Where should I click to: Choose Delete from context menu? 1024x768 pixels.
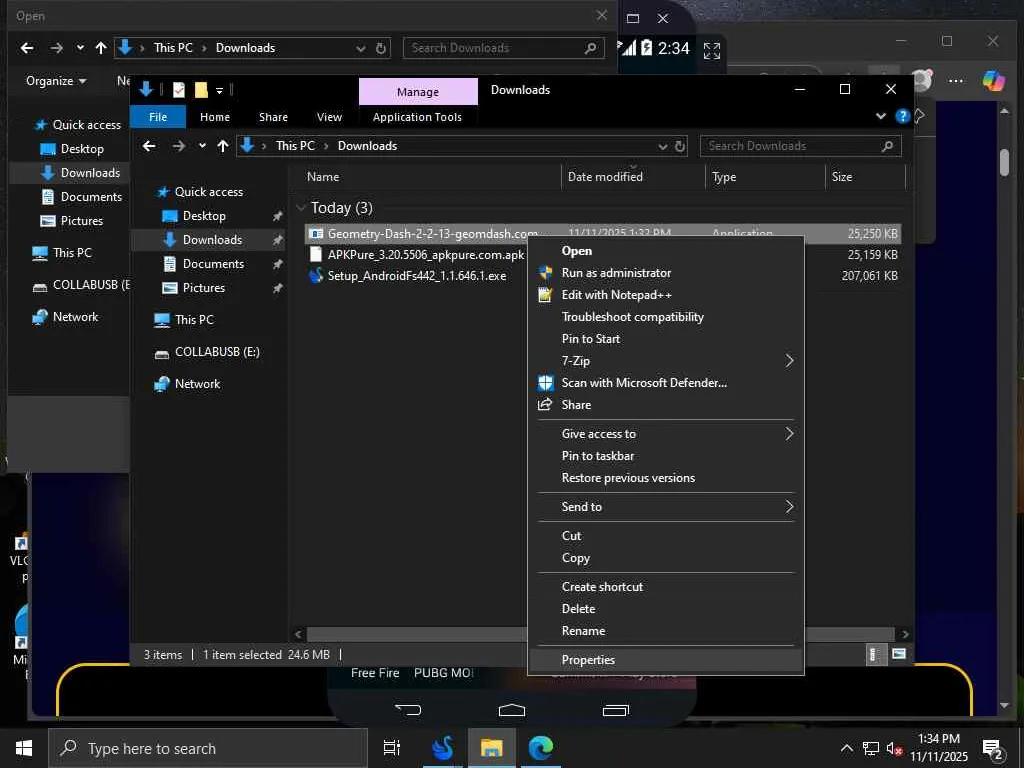click(578, 609)
